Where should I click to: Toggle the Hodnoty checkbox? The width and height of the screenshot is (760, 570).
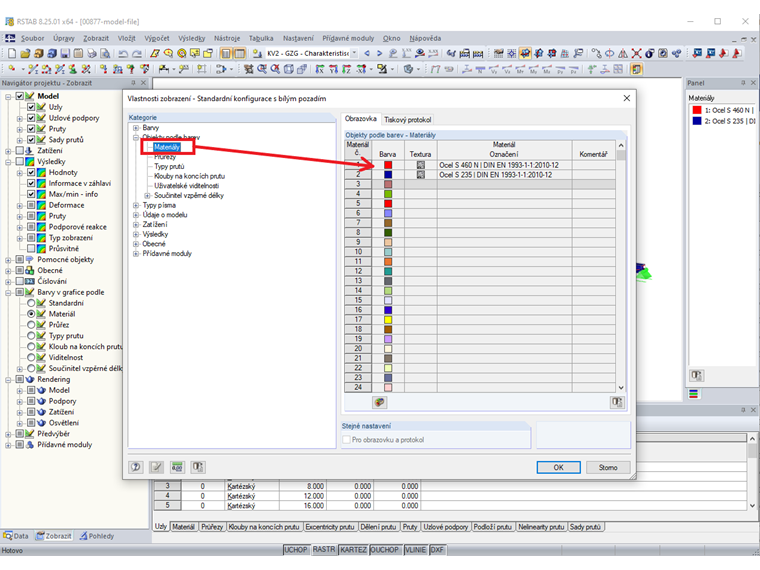pos(31,173)
